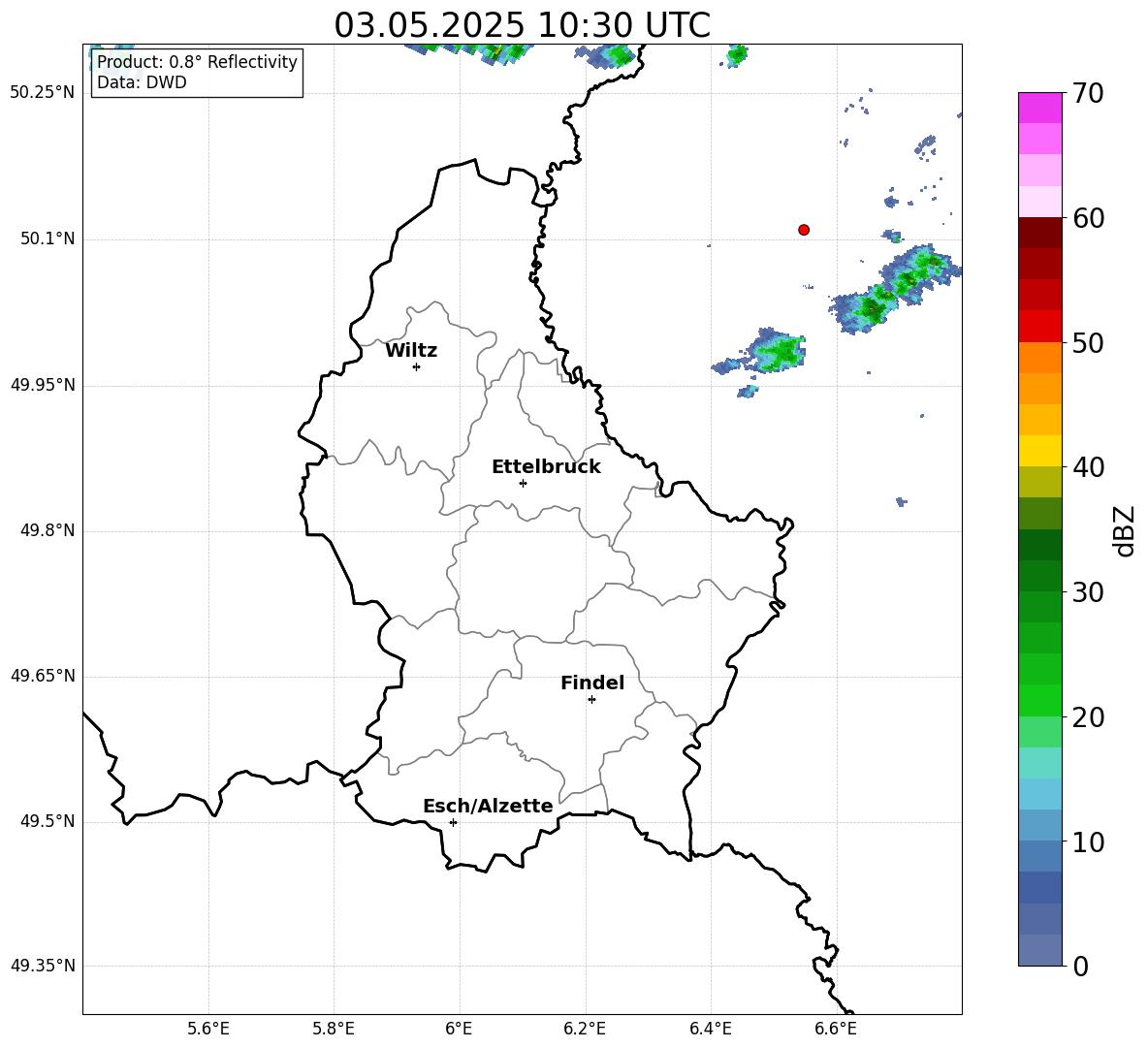This screenshot has height=1048, width=1148.
Task: Click the 60 tick on the colorbar
Action: 1088,218
